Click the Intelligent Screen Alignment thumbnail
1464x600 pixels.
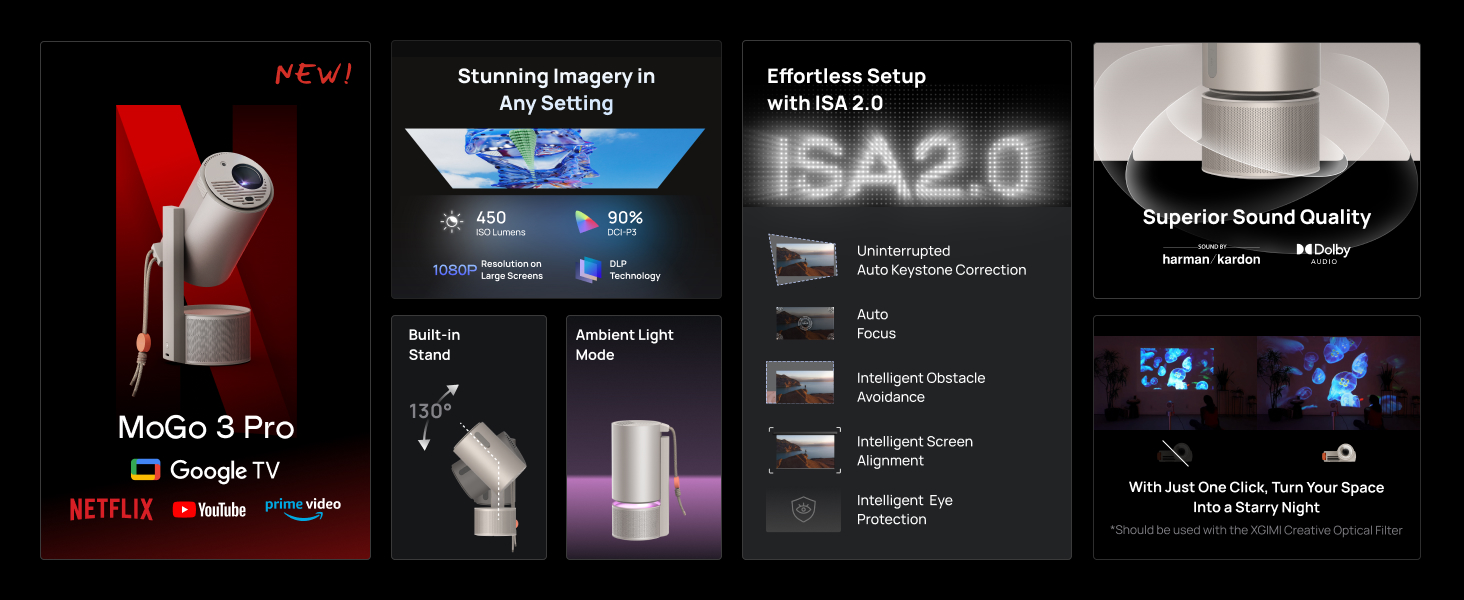(804, 451)
